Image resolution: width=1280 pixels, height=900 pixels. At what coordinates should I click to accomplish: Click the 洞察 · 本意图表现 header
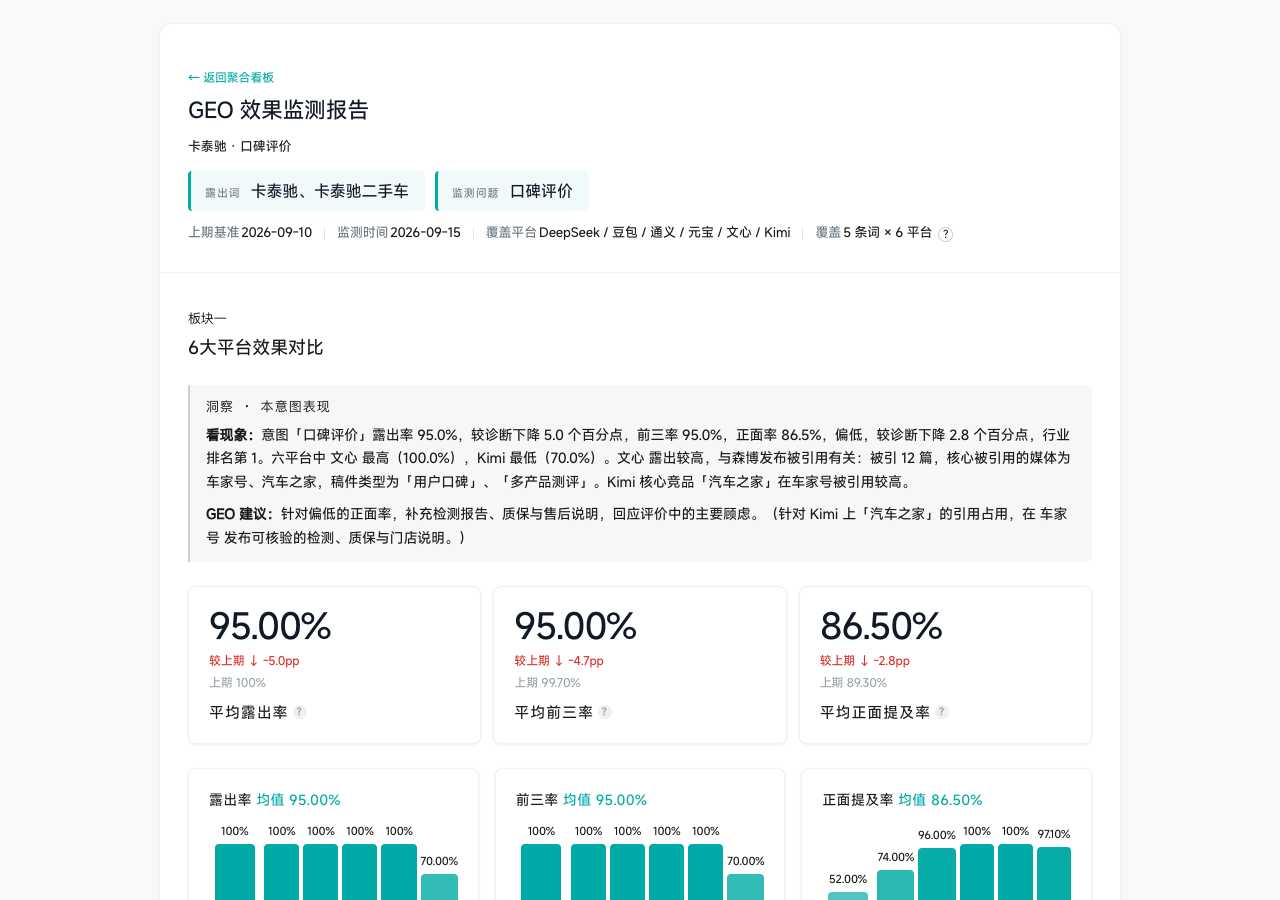[268, 407]
